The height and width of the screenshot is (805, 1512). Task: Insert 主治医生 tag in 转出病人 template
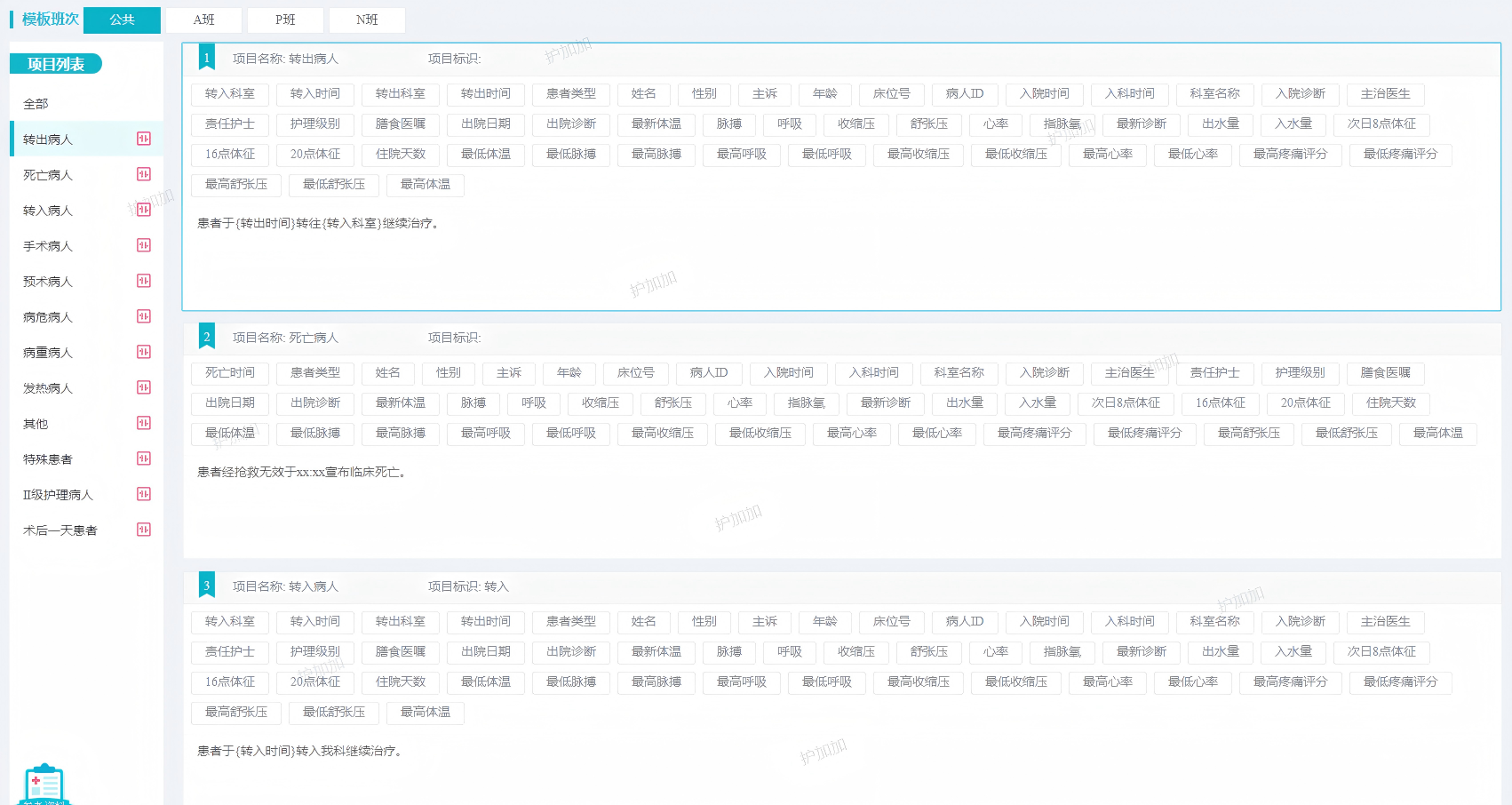(x=1386, y=94)
